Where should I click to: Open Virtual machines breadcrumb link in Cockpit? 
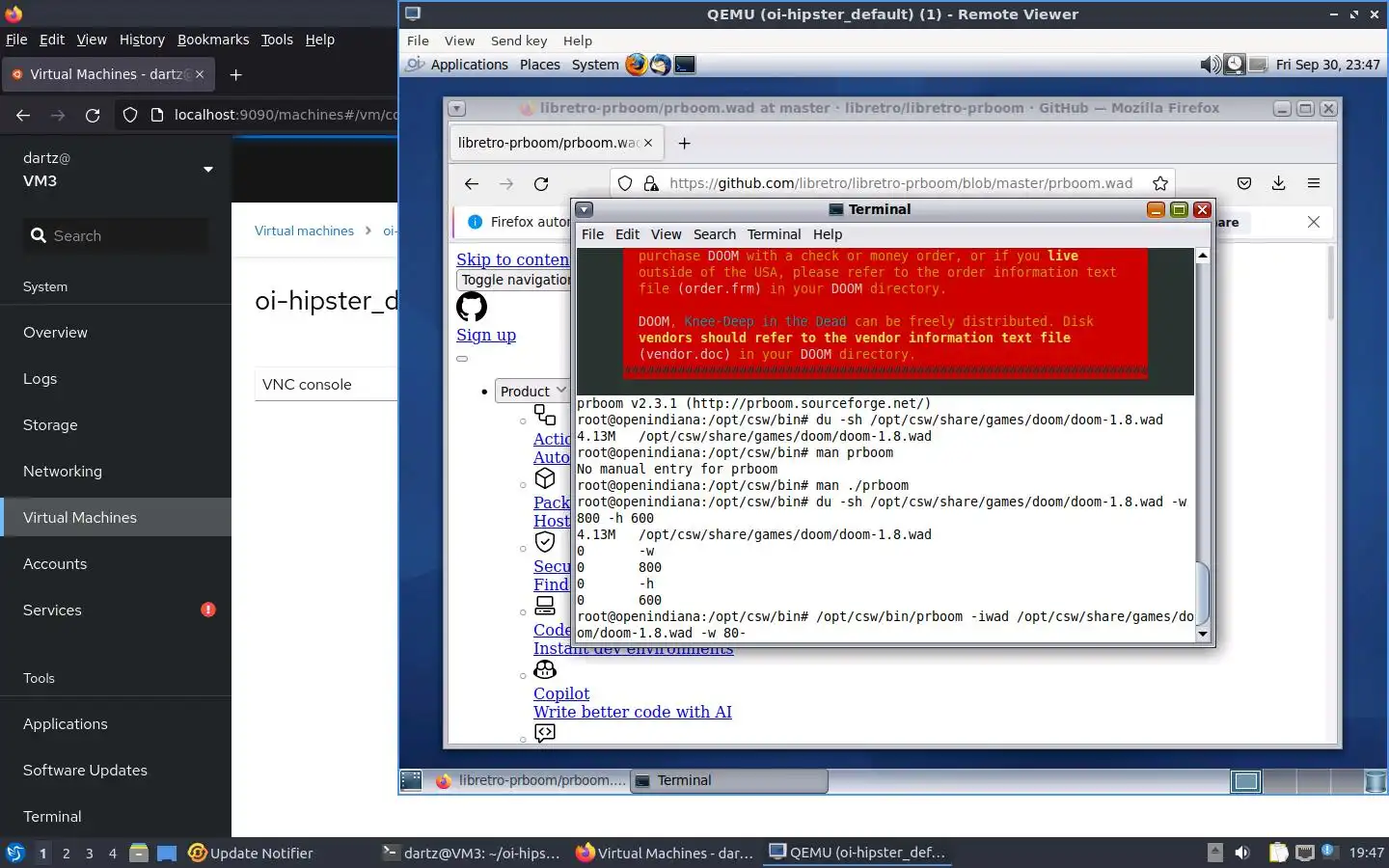[x=304, y=231]
